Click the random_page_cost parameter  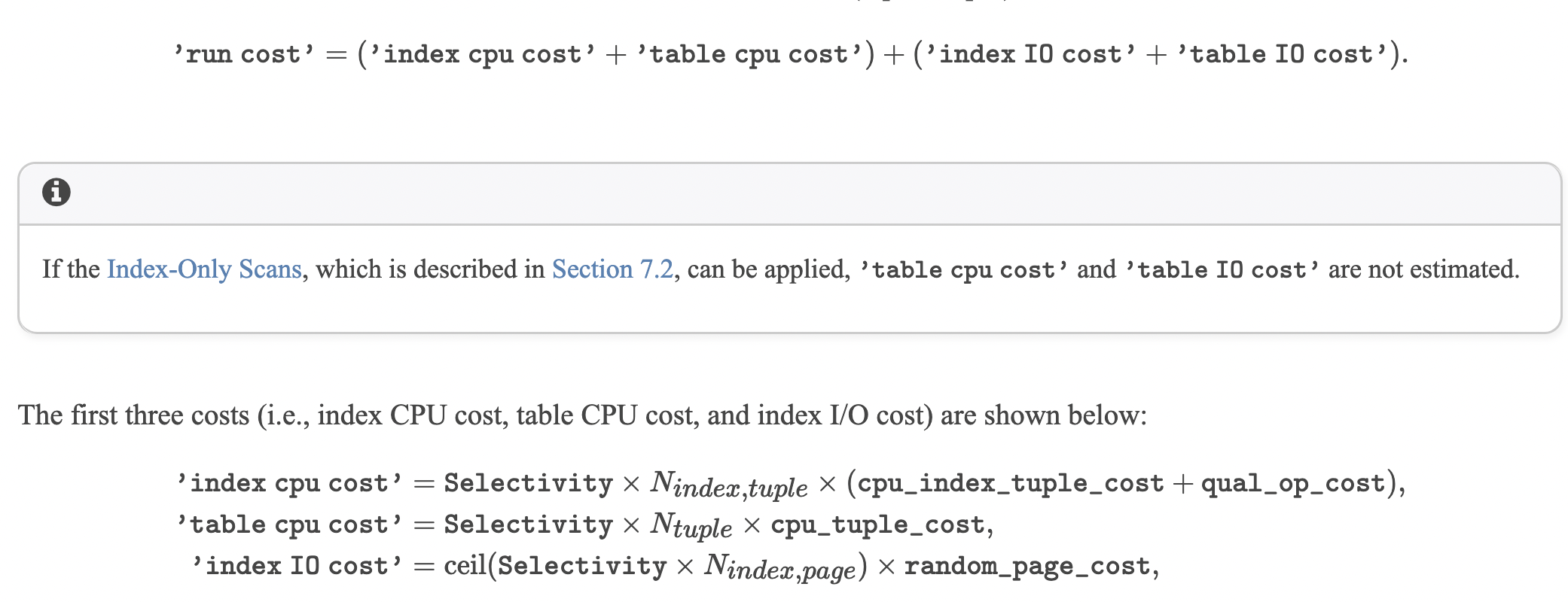[x=1027, y=566]
